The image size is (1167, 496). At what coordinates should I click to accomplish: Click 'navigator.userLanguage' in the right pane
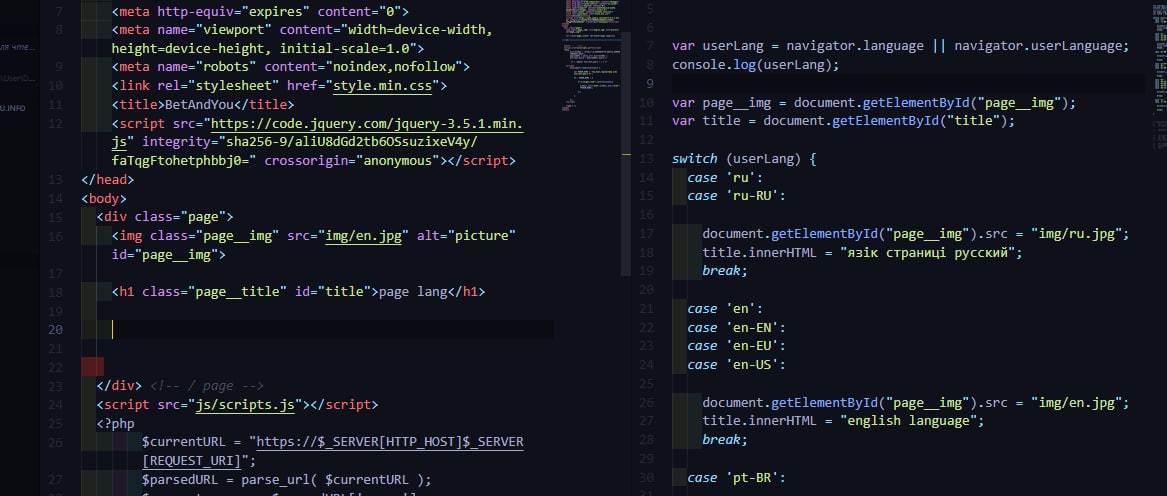coord(1038,45)
